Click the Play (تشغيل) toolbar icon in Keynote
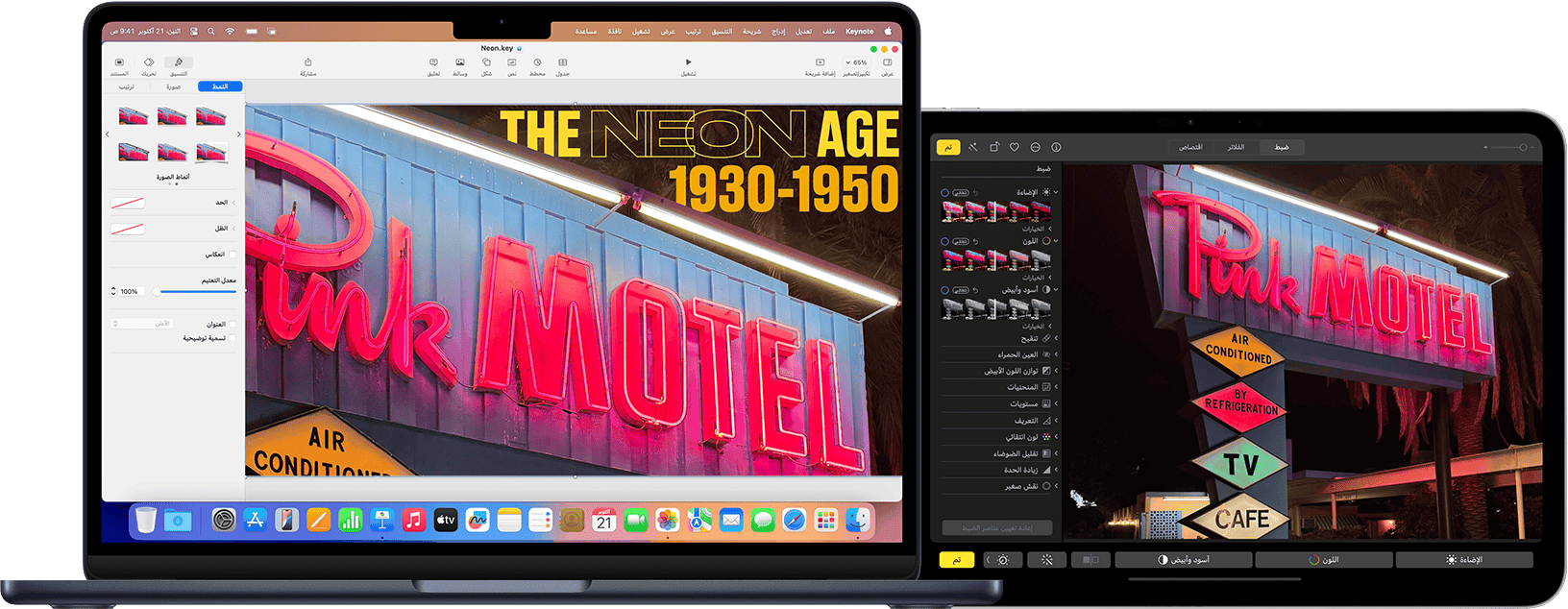Image resolution: width=1568 pixels, height=609 pixels. [x=688, y=63]
